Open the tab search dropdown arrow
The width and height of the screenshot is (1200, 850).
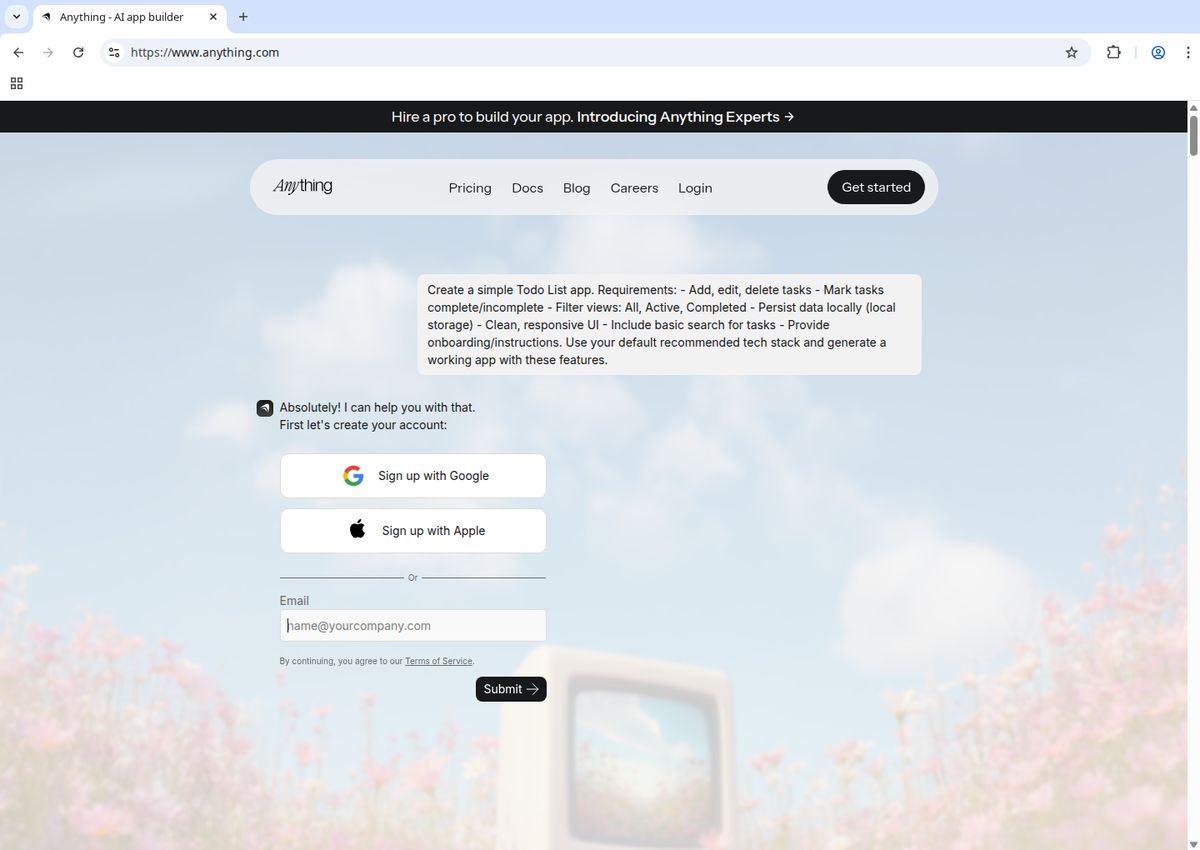[16, 17]
